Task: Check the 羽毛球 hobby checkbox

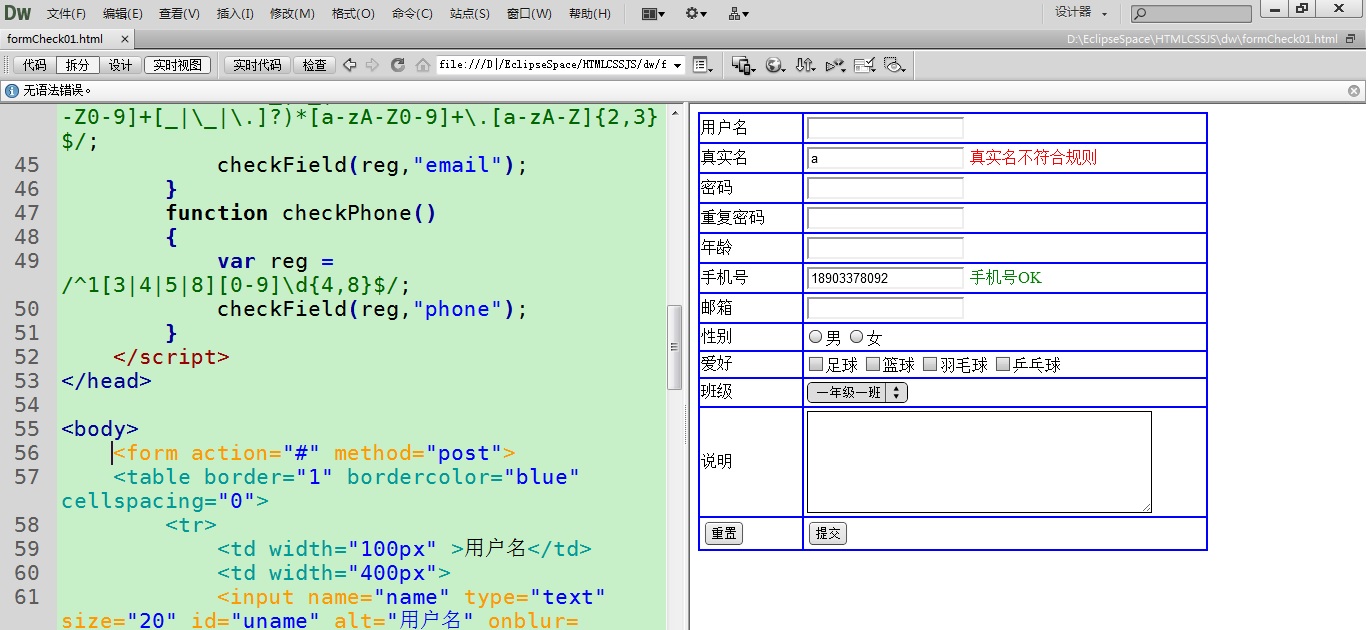Action: tap(930, 364)
